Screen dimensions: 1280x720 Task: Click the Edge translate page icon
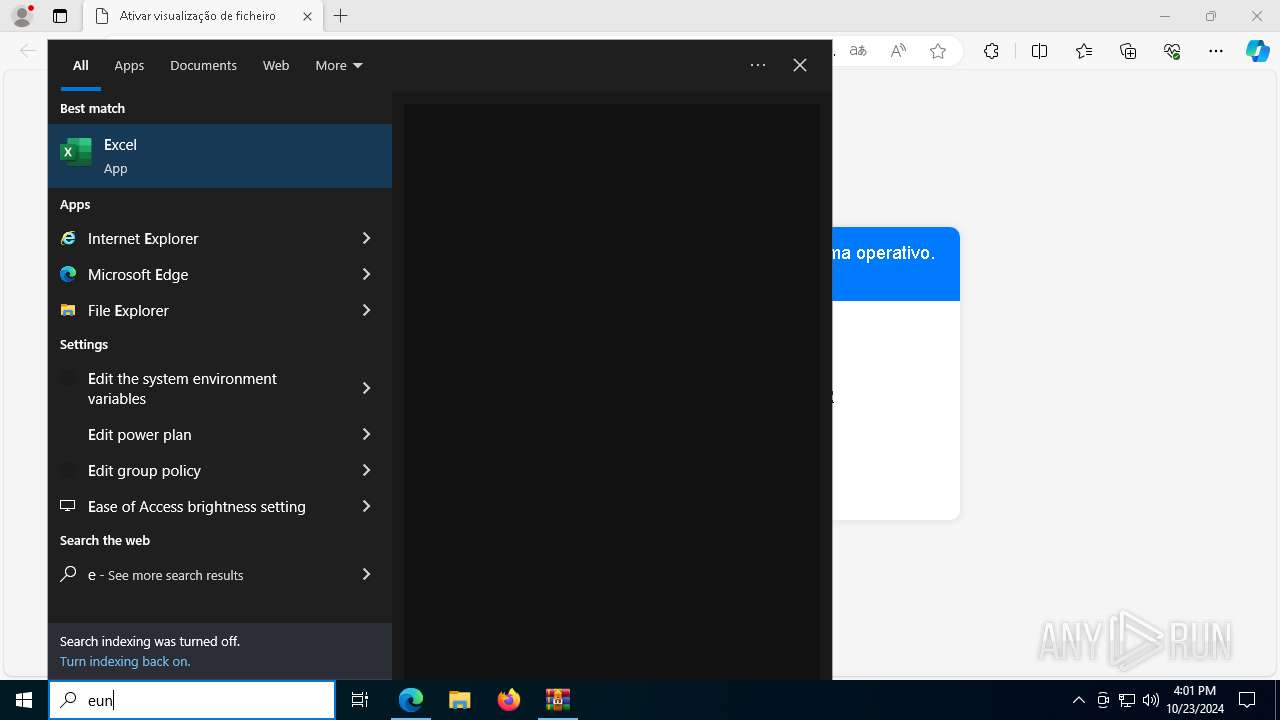pos(858,51)
